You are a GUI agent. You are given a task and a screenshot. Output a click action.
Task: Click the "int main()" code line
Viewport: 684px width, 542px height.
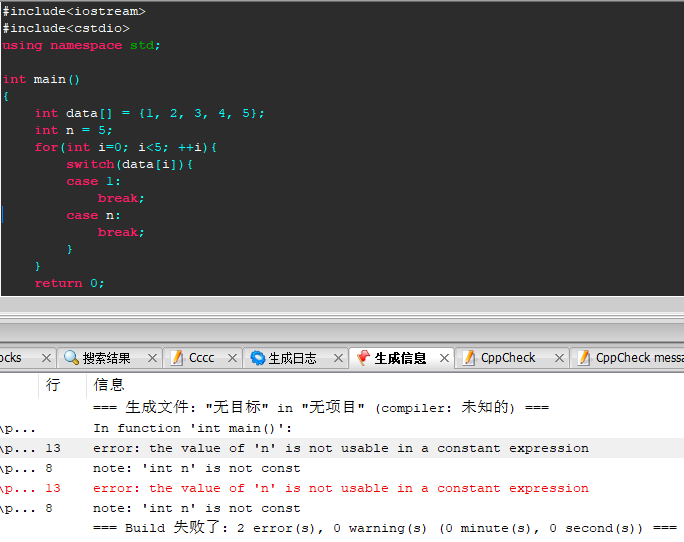[41, 79]
